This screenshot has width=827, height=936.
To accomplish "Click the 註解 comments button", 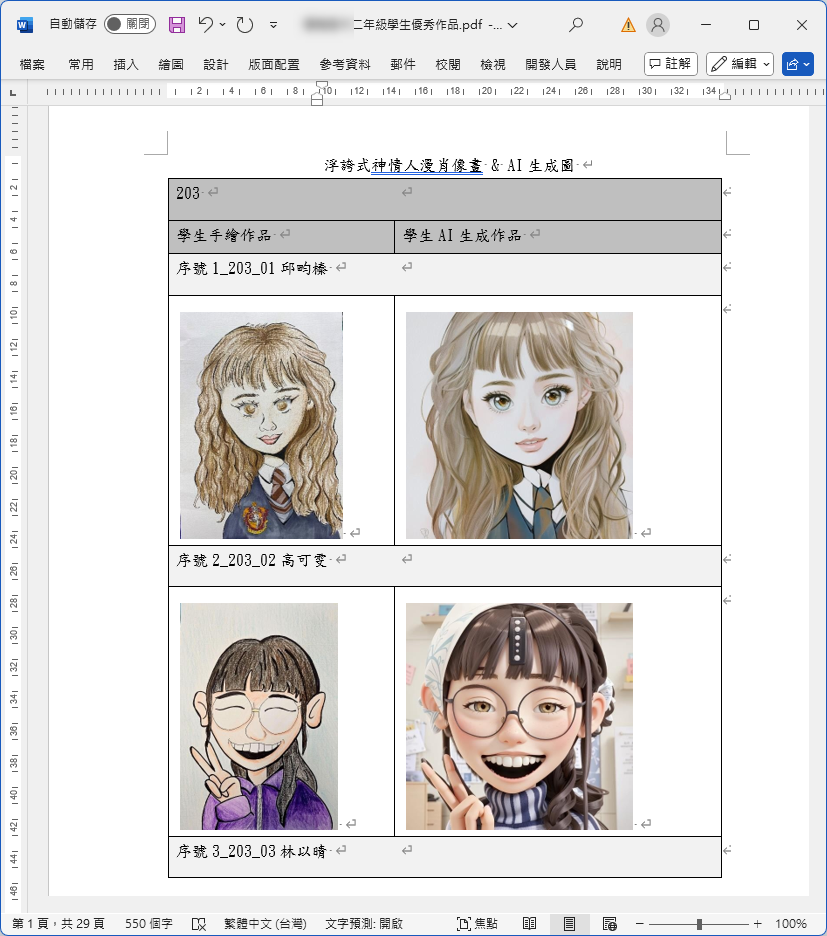I will click(x=671, y=64).
